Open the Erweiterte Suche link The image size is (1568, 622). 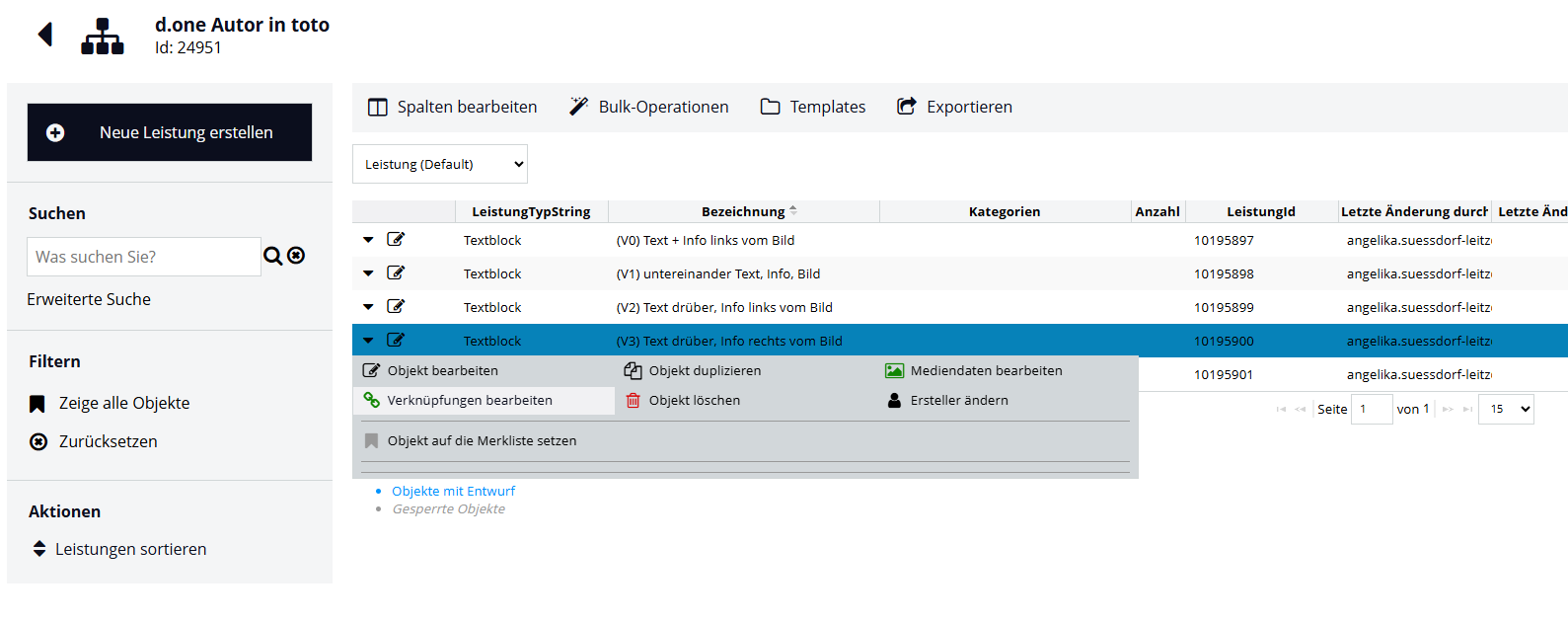(x=89, y=299)
